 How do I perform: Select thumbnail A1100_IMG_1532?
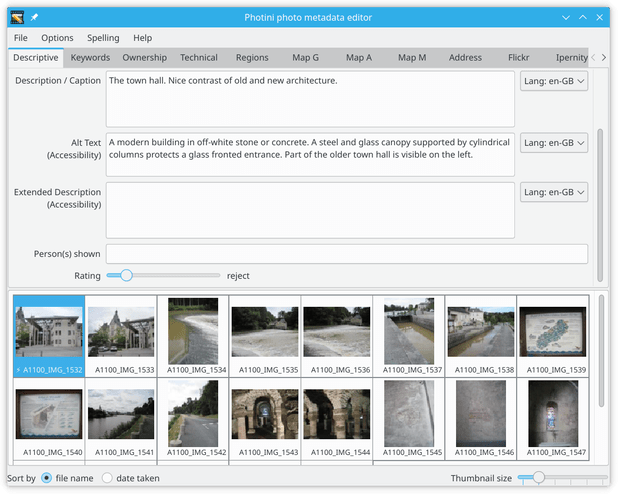click(x=49, y=336)
